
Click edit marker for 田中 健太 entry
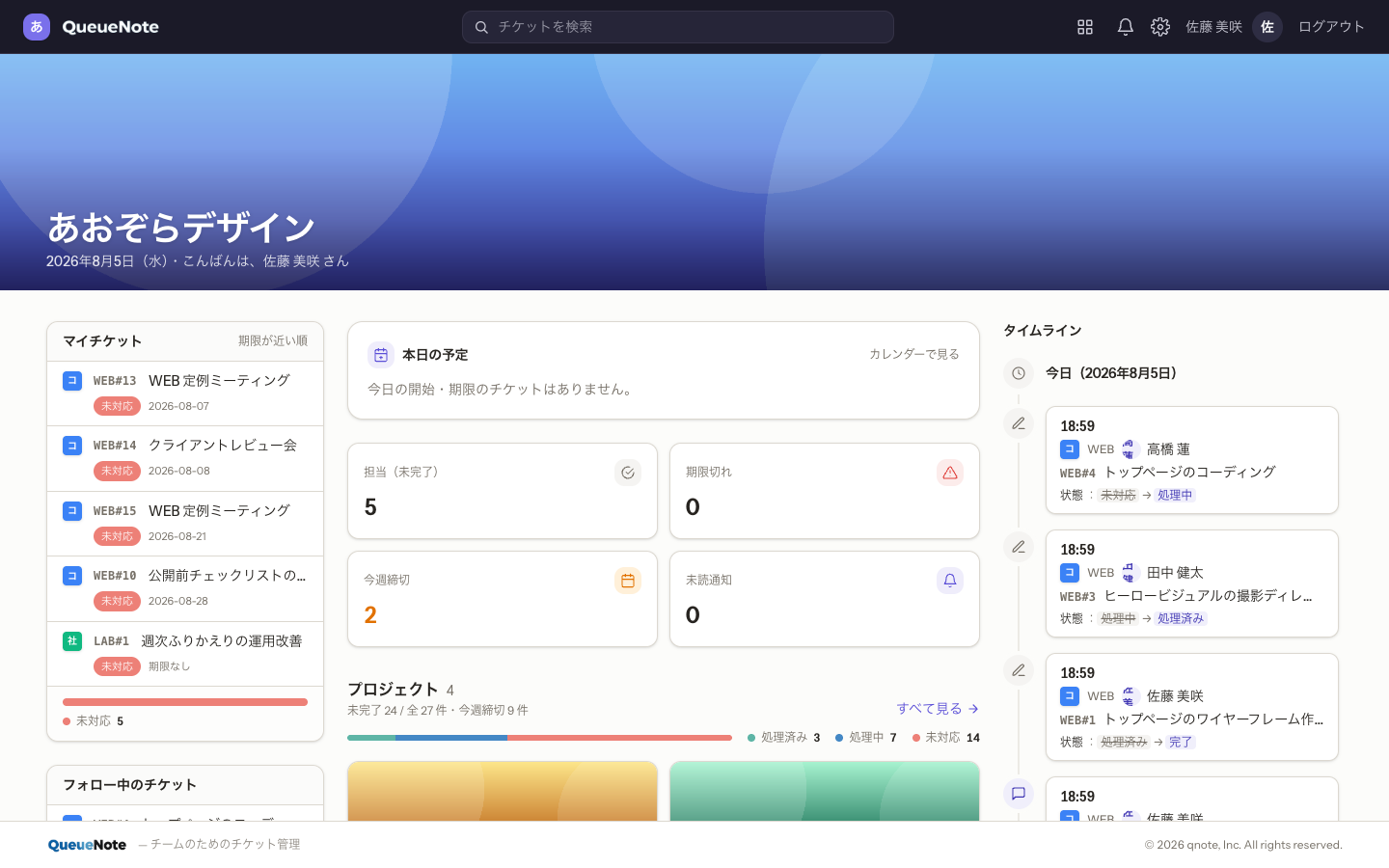[x=1019, y=547]
